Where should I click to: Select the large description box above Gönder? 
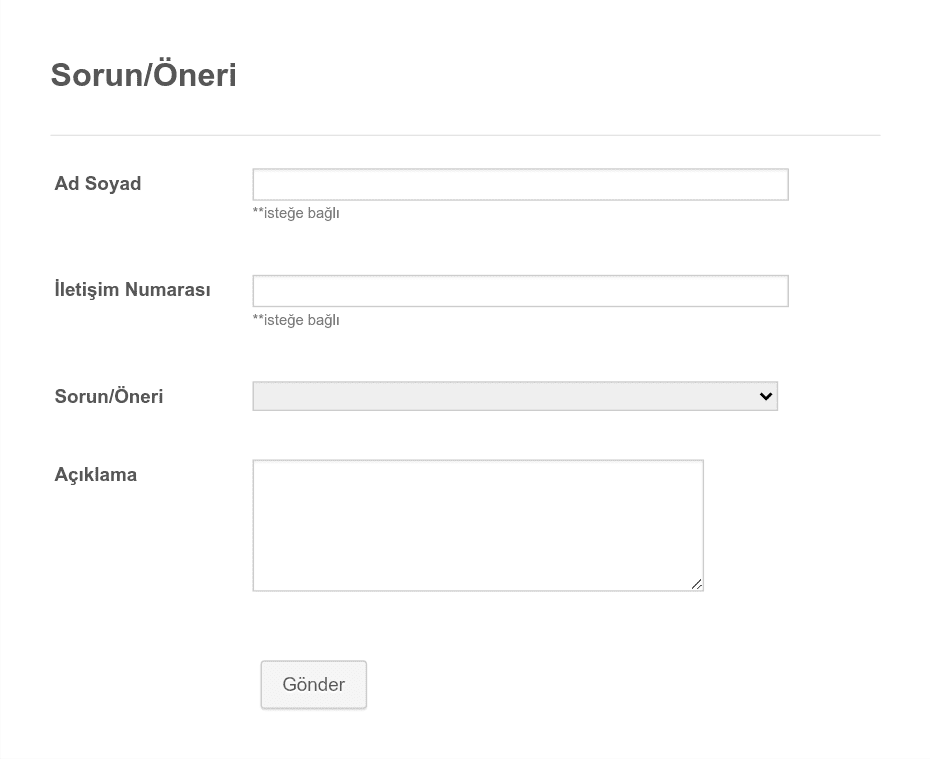point(478,525)
